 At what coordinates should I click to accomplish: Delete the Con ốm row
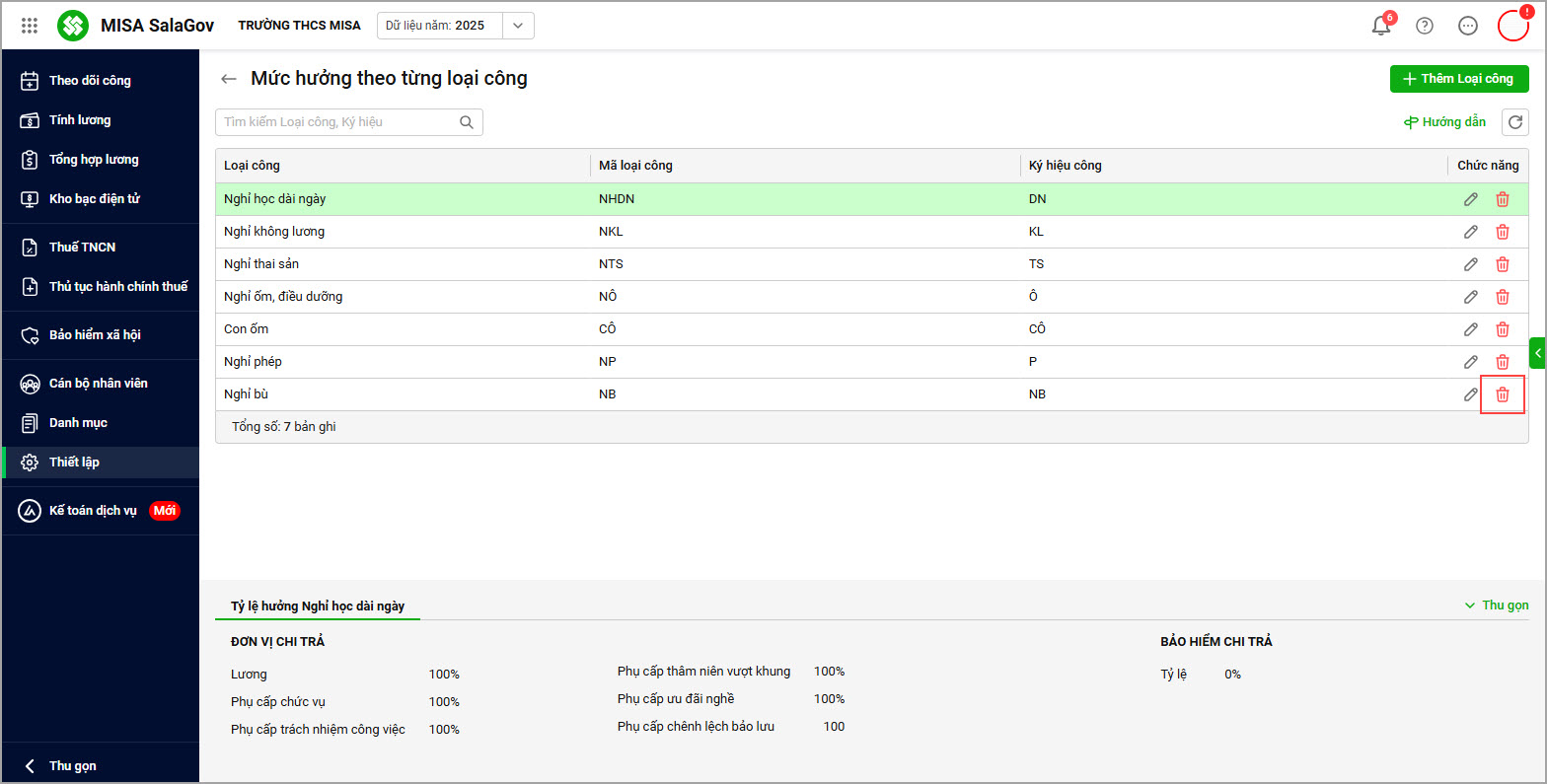point(1503,329)
